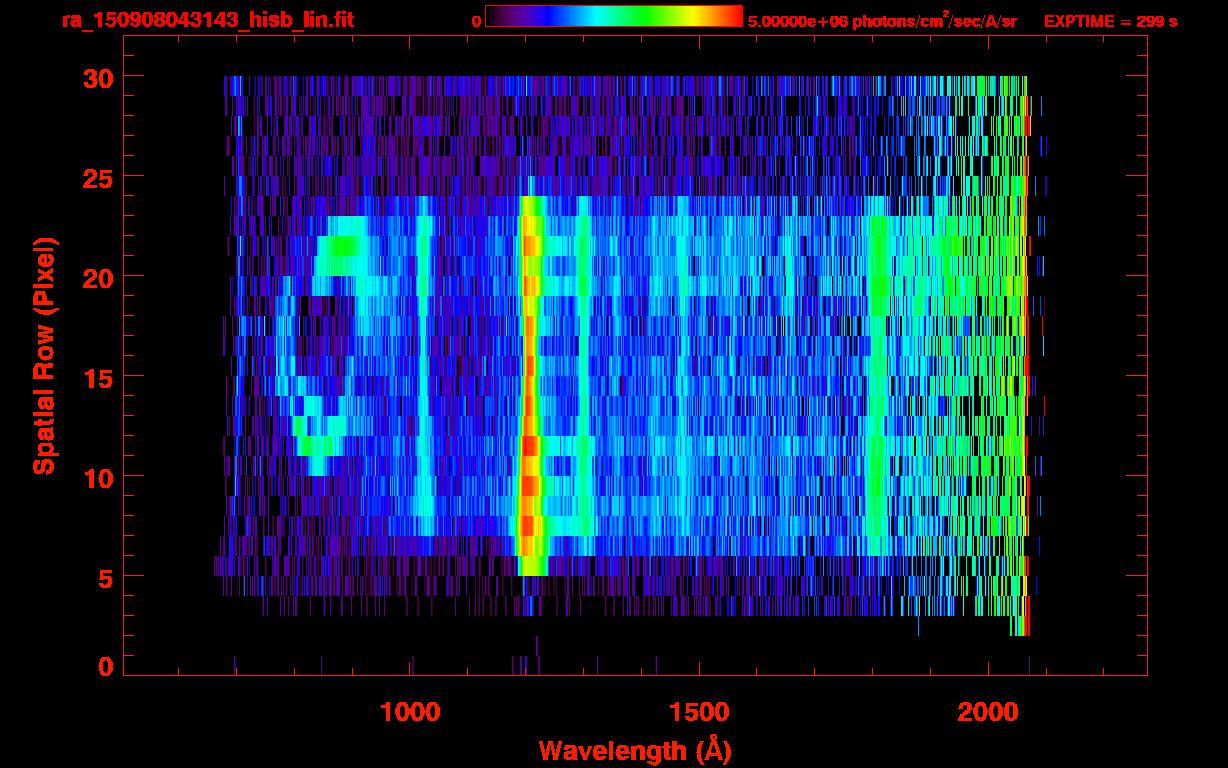Click the file name ra_150908043143_hisb_lin.fit
This screenshot has width=1228, height=768.
[207, 21]
